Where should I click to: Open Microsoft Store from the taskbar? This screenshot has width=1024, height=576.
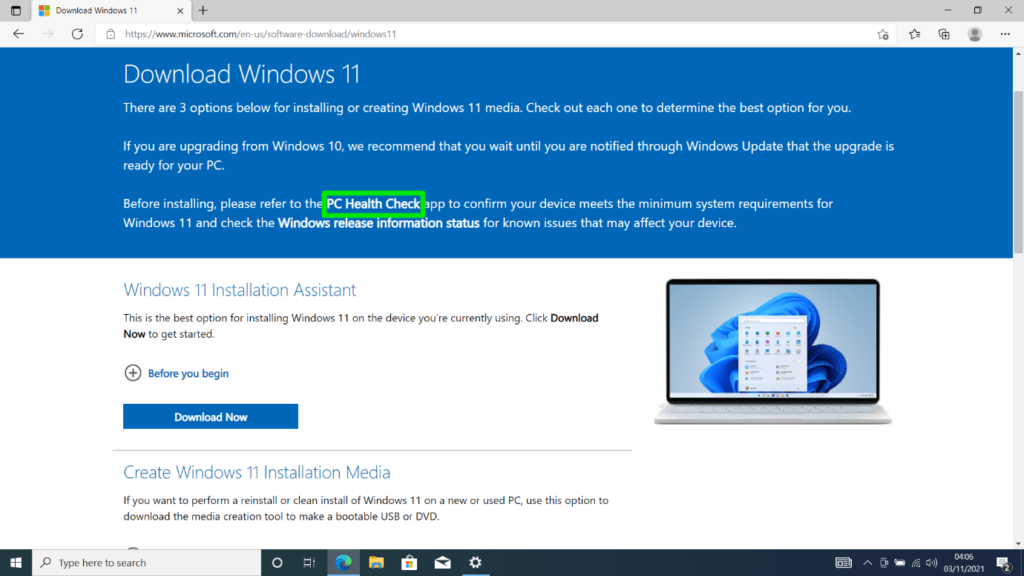coord(409,562)
